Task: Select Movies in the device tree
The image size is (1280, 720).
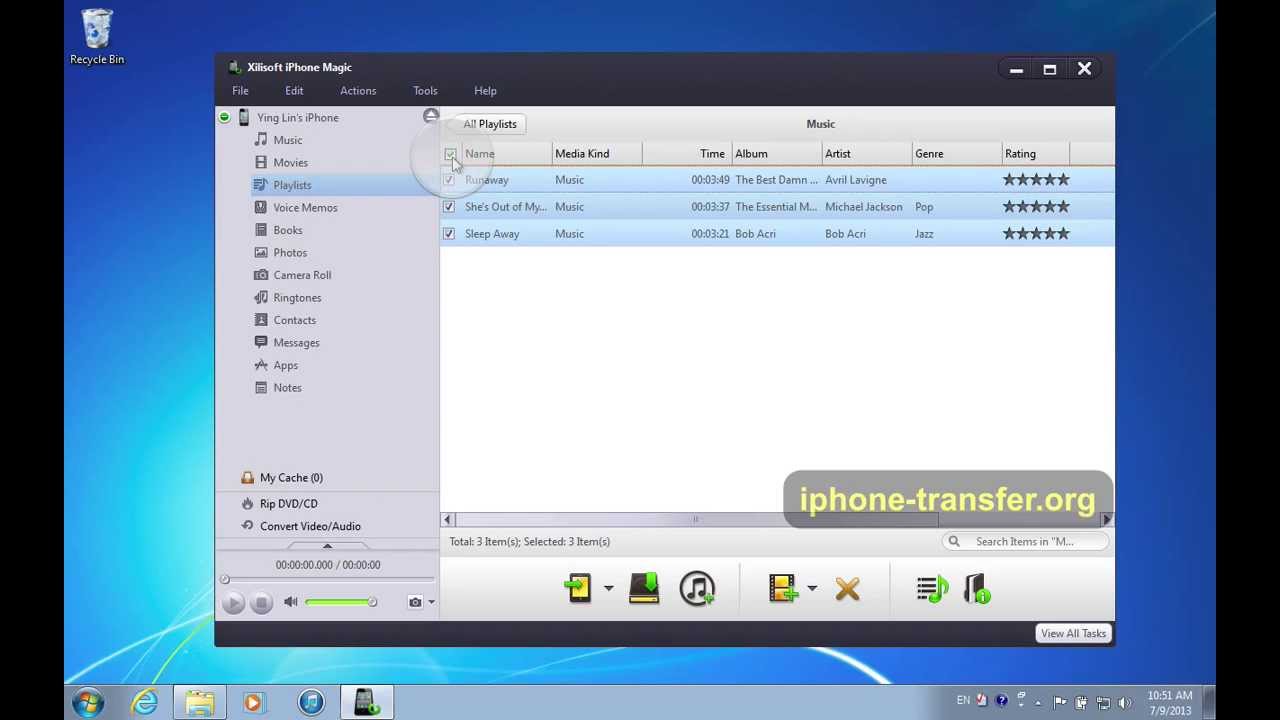Action: click(290, 163)
